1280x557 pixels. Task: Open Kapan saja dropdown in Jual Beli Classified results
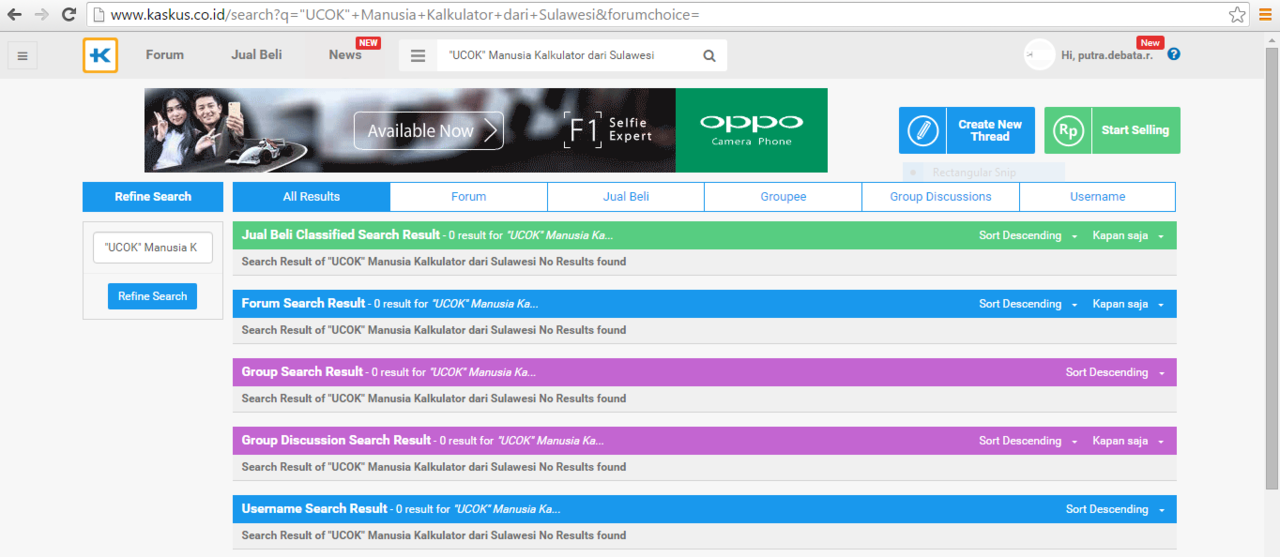tap(1128, 236)
